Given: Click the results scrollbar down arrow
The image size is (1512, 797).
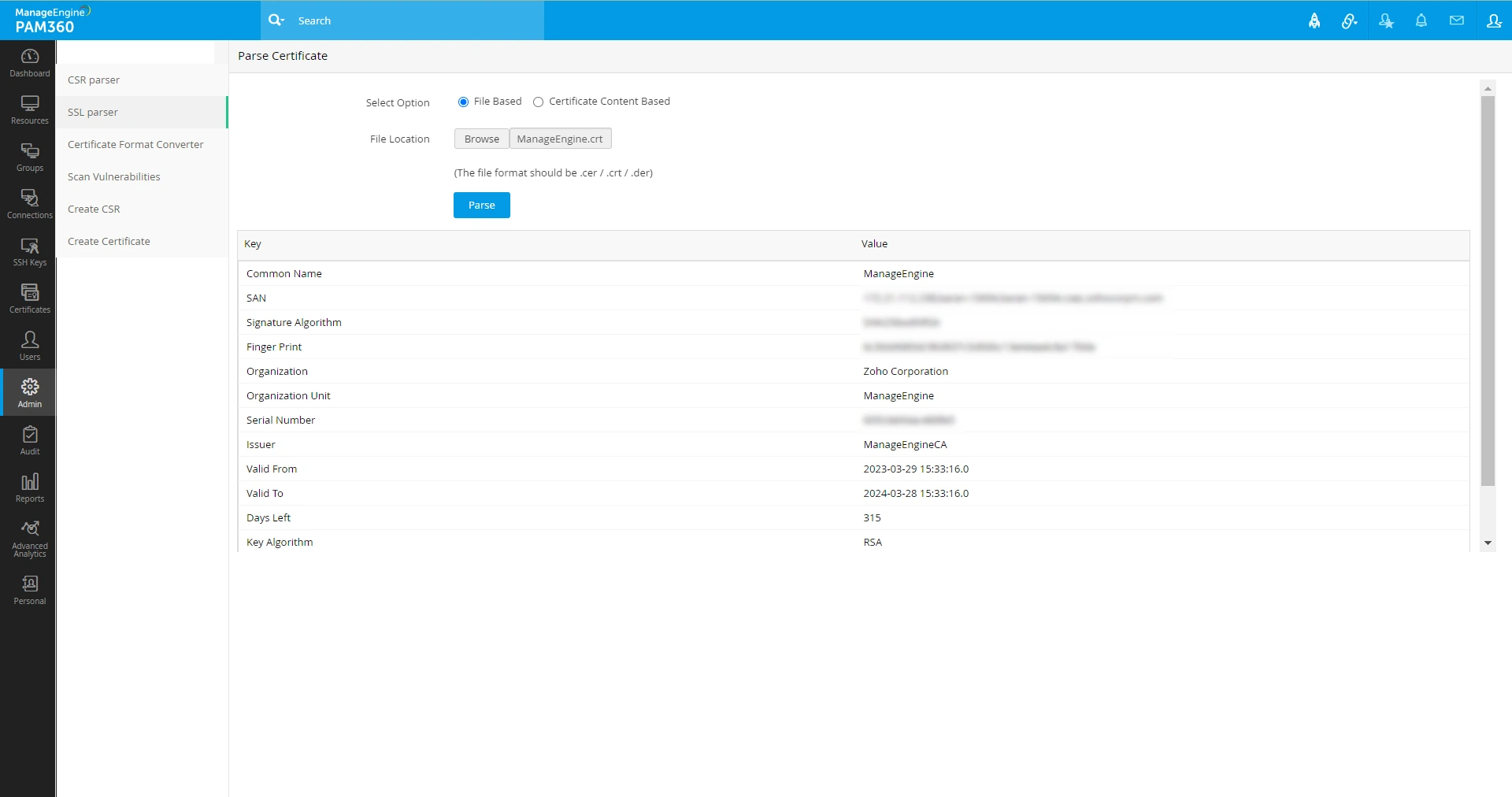Looking at the screenshot, I should coord(1488,543).
